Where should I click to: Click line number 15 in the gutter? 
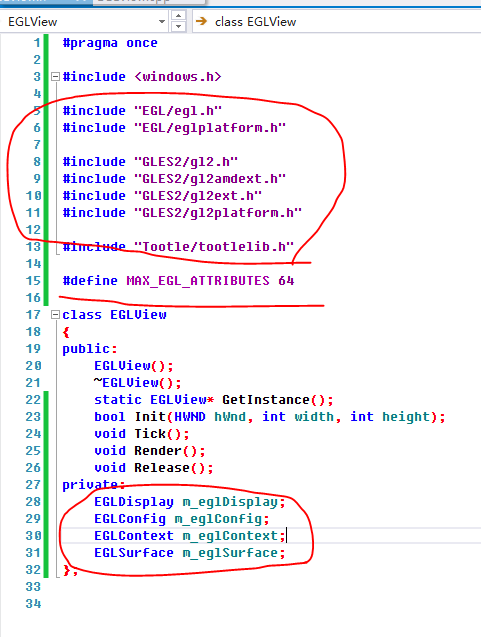pos(33,281)
